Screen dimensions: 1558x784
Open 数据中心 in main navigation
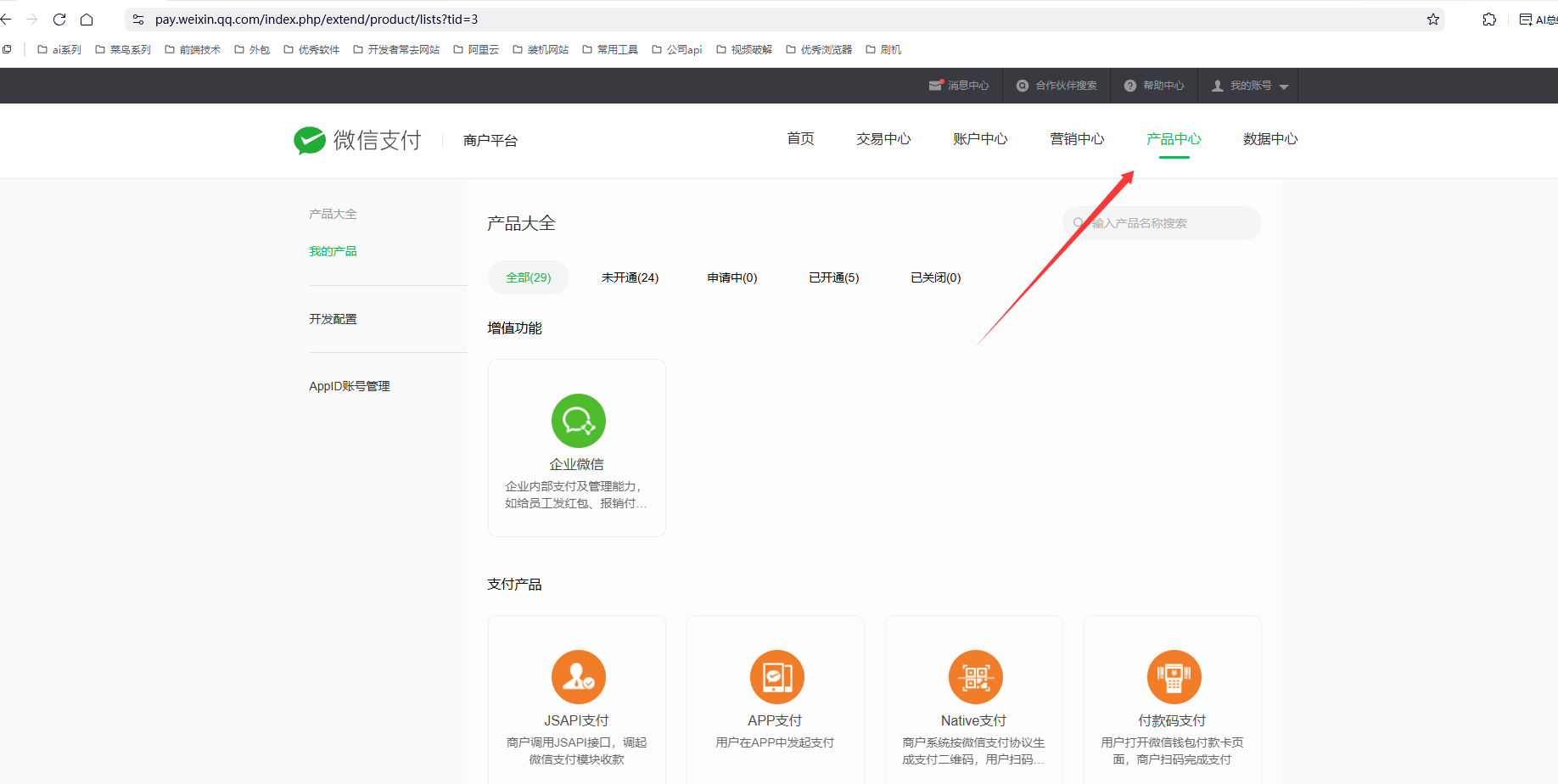coord(1270,139)
